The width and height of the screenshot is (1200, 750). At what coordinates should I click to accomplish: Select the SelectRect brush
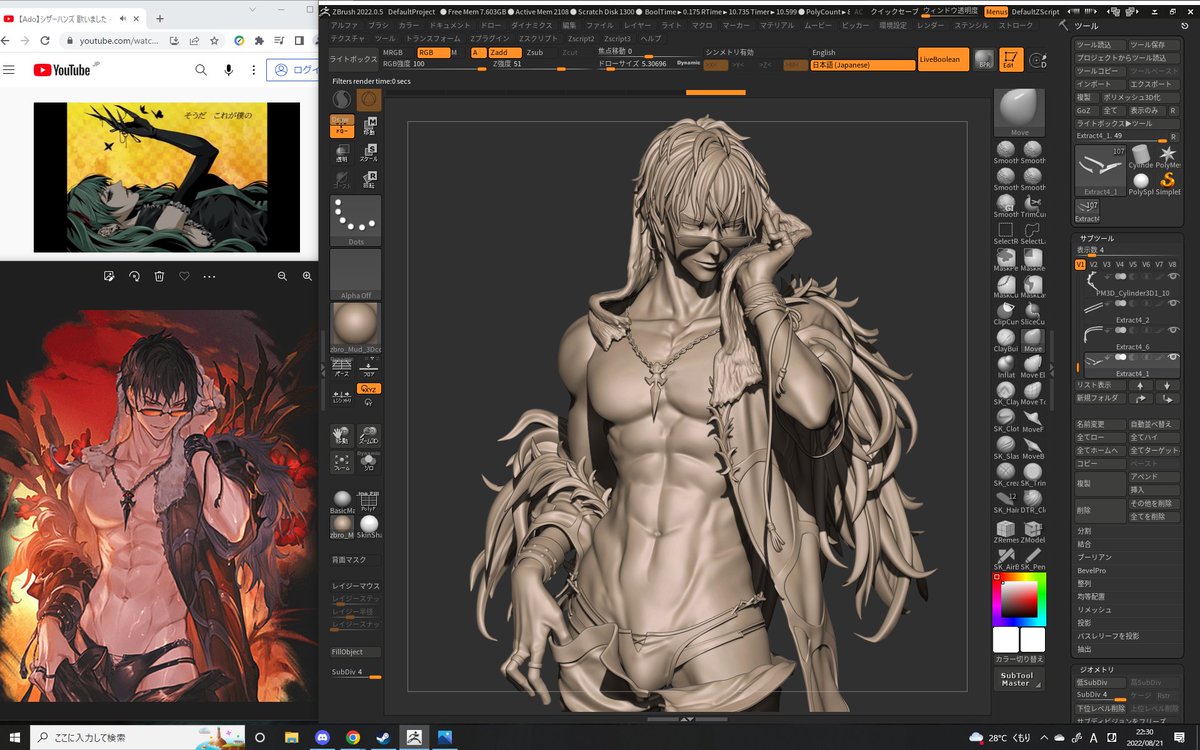tap(1006, 232)
